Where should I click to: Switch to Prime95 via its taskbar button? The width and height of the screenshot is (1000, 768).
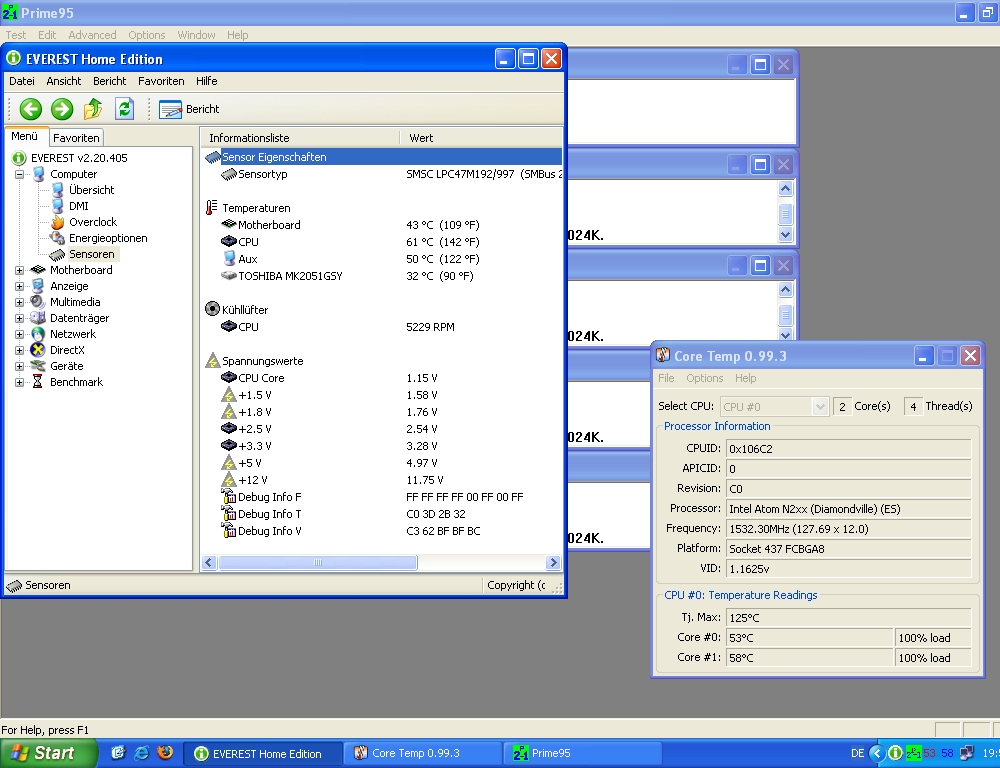point(583,753)
